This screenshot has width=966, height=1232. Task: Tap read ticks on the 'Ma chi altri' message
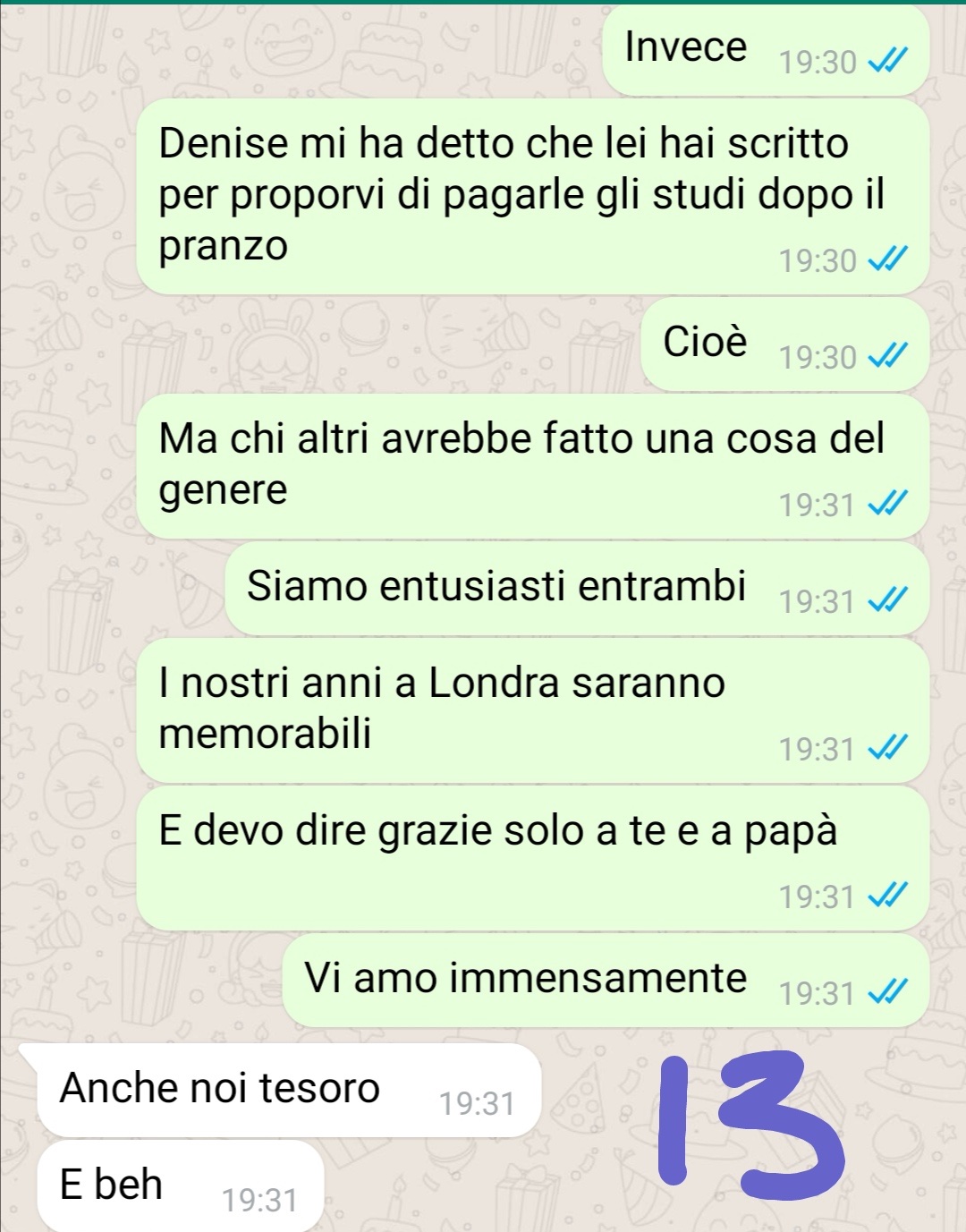point(888,505)
